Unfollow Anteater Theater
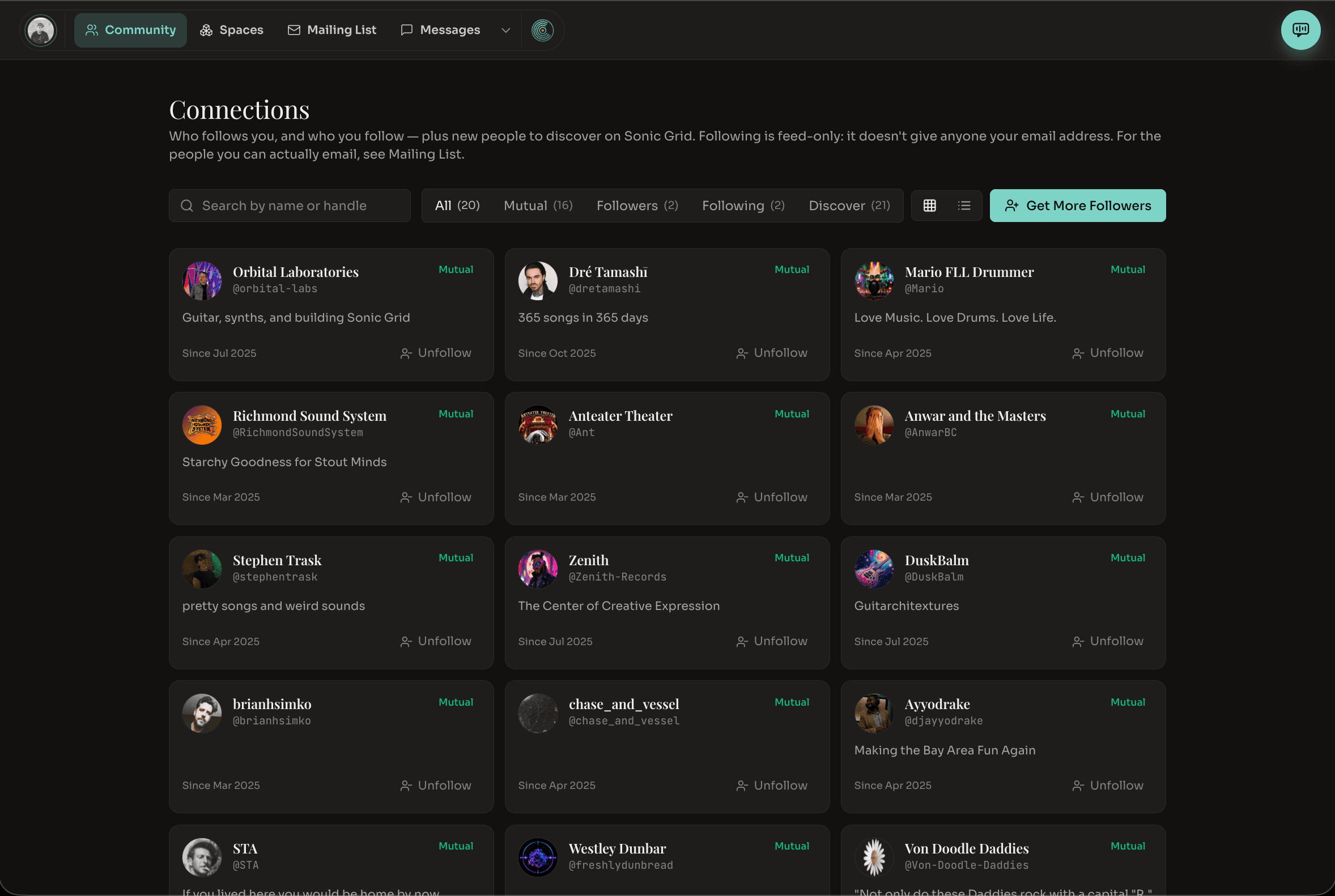This screenshot has height=896, width=1335. tap(772, 497)
